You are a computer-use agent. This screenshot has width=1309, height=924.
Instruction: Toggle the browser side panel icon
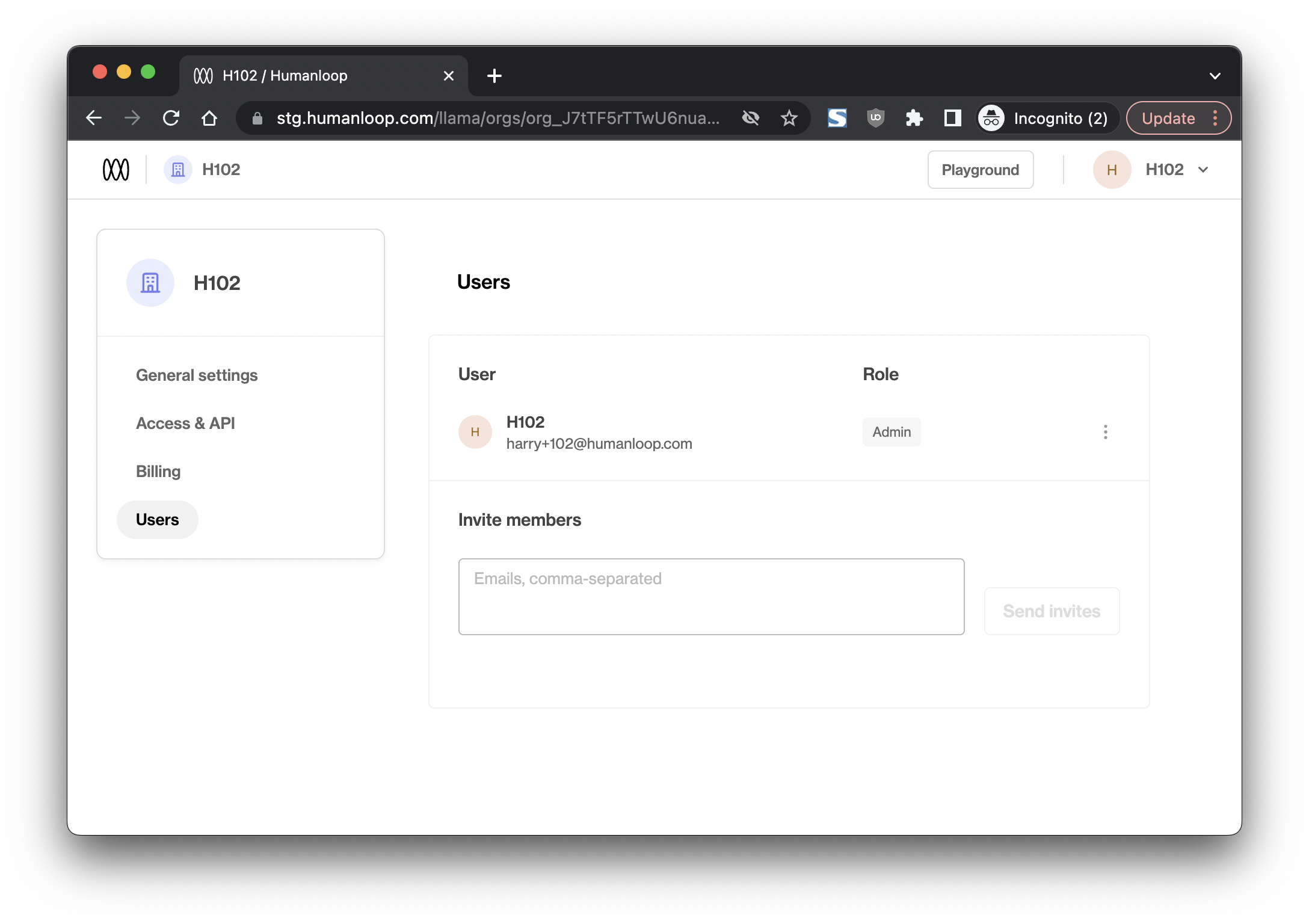coord(952,118)
